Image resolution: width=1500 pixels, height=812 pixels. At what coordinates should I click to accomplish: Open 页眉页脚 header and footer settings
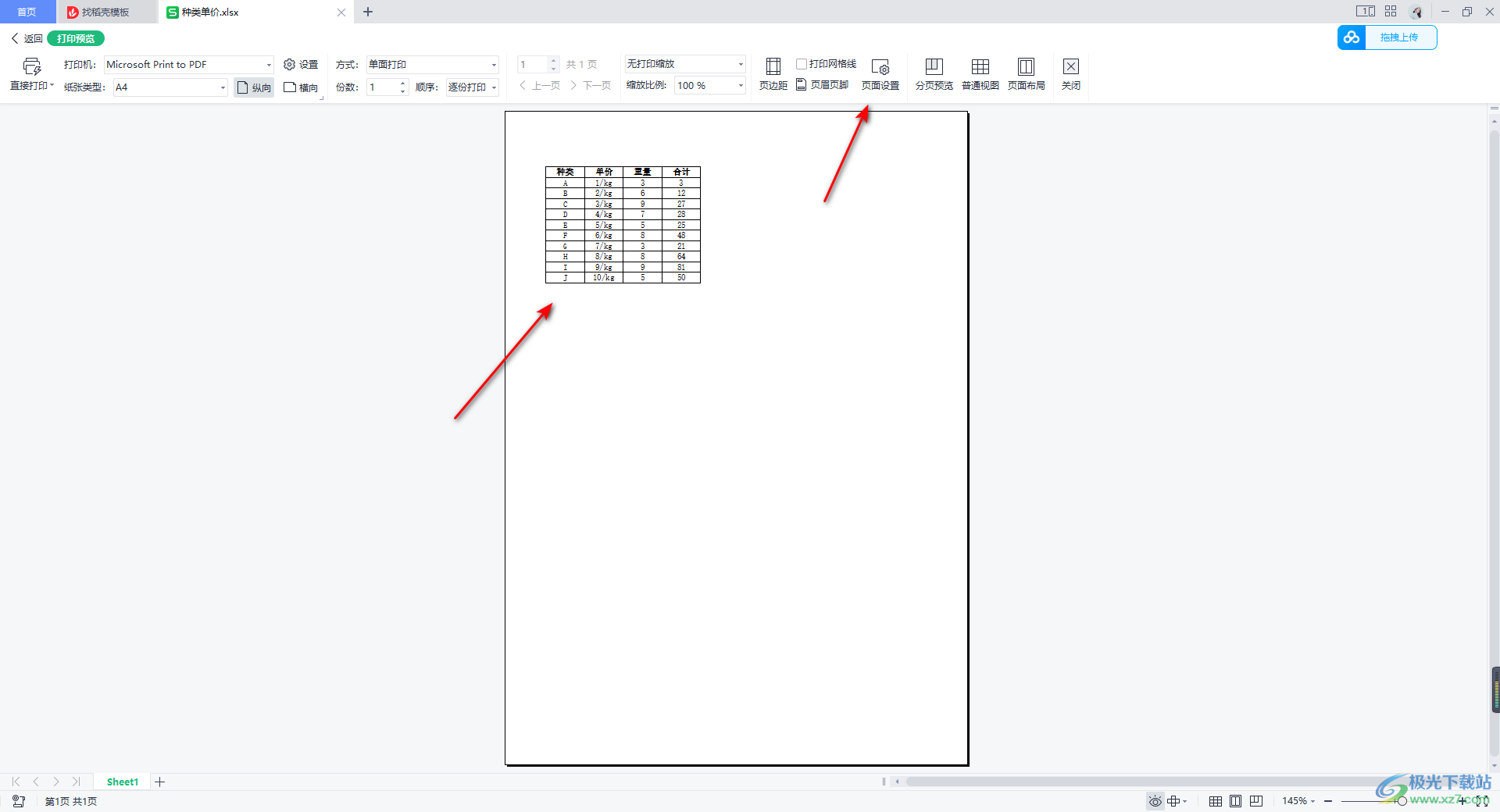tap(823, 84)
